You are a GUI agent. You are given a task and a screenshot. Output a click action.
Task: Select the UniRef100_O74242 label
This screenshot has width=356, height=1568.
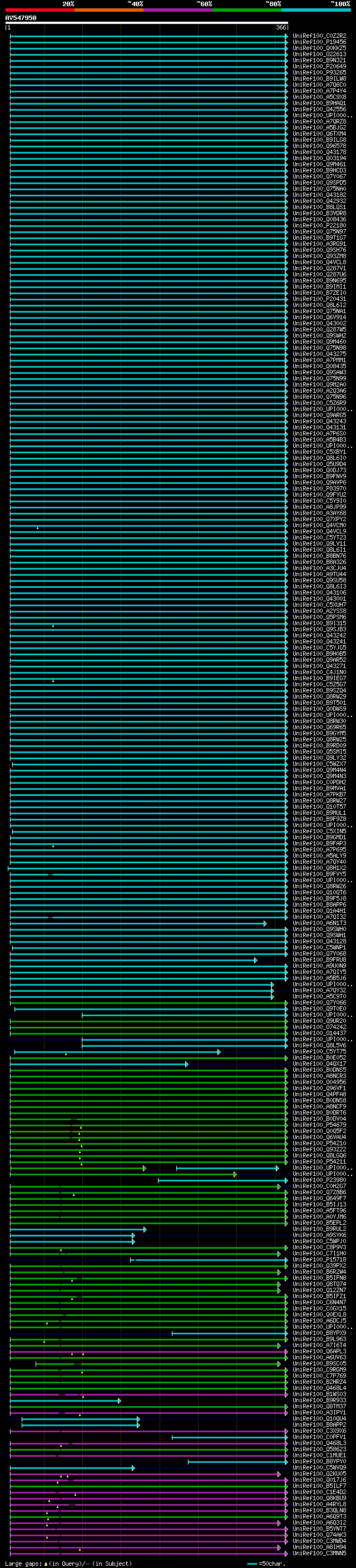[319, 1027]
